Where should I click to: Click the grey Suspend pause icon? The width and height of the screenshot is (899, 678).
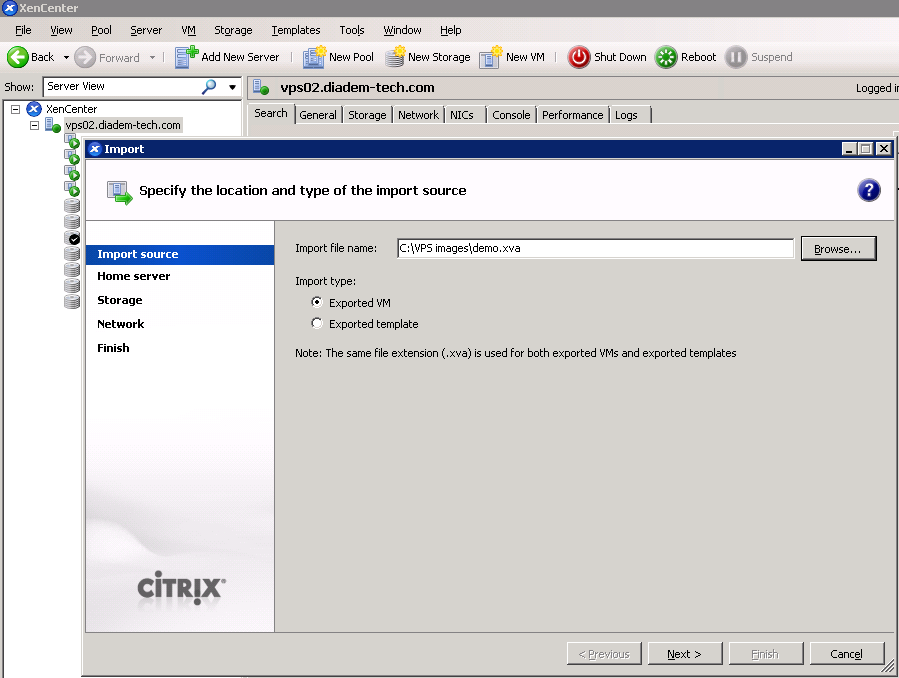(736, 57)
